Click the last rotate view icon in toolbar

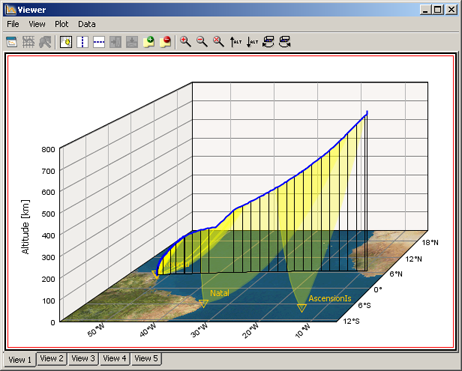pyautogui.click(x=285, y=42)
